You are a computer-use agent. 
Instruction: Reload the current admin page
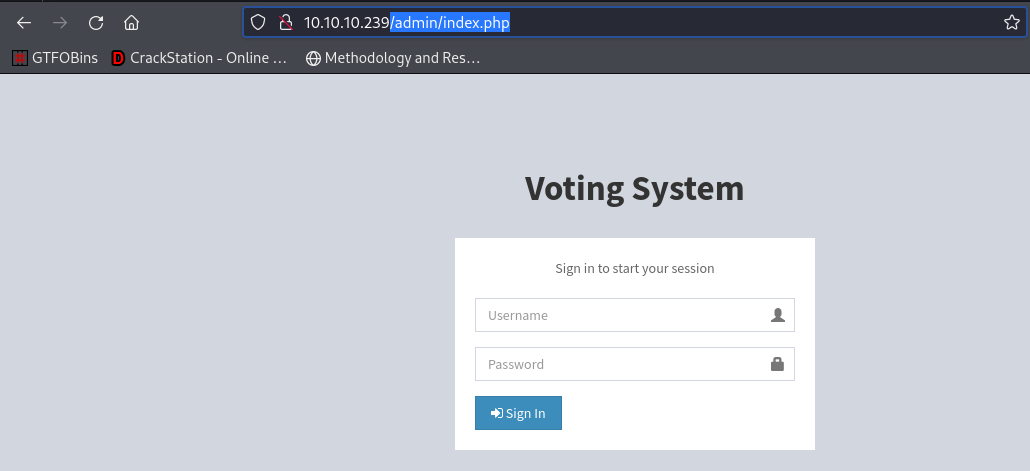pos(96,23)
